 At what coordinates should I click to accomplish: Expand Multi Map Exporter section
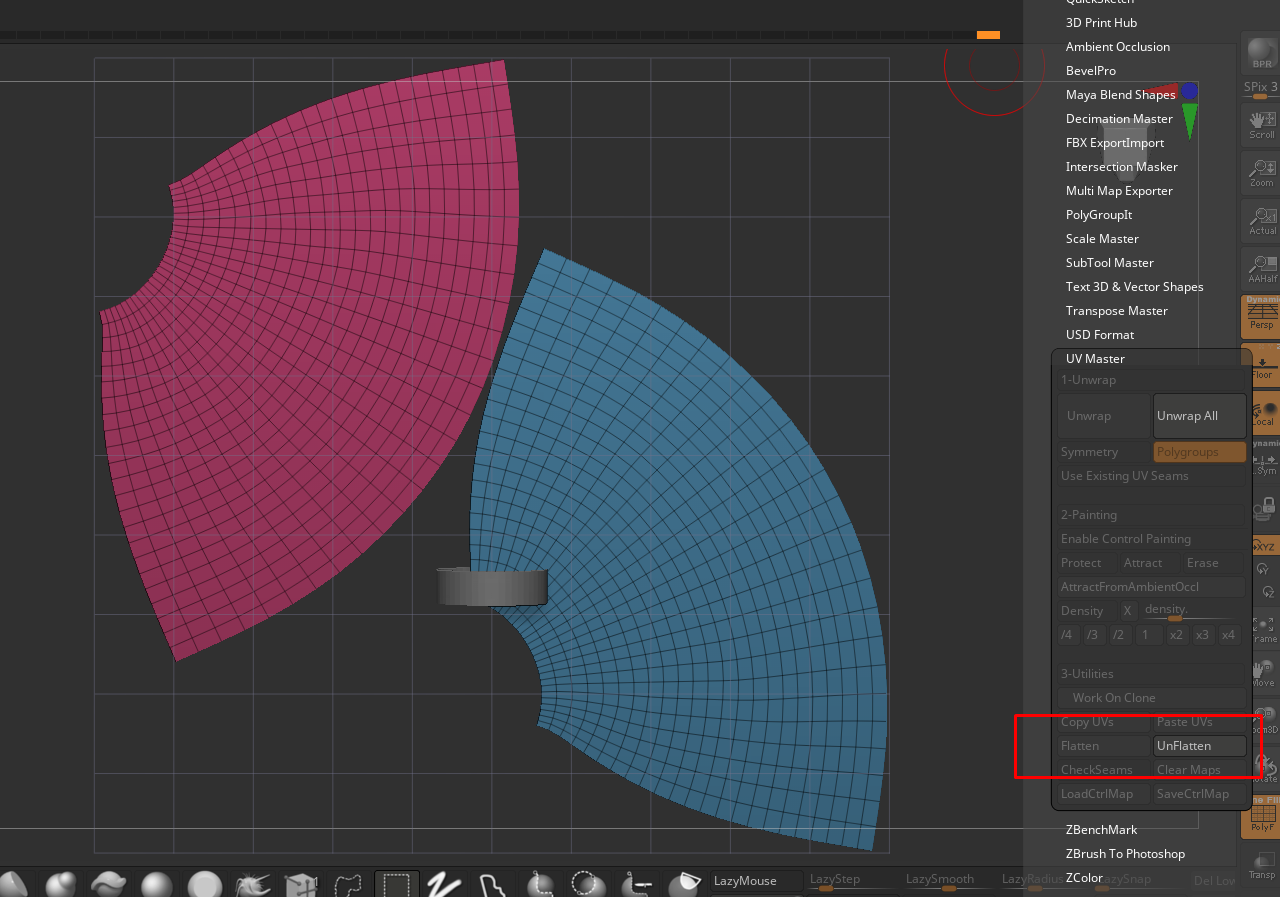click(x=1119, y=191)
